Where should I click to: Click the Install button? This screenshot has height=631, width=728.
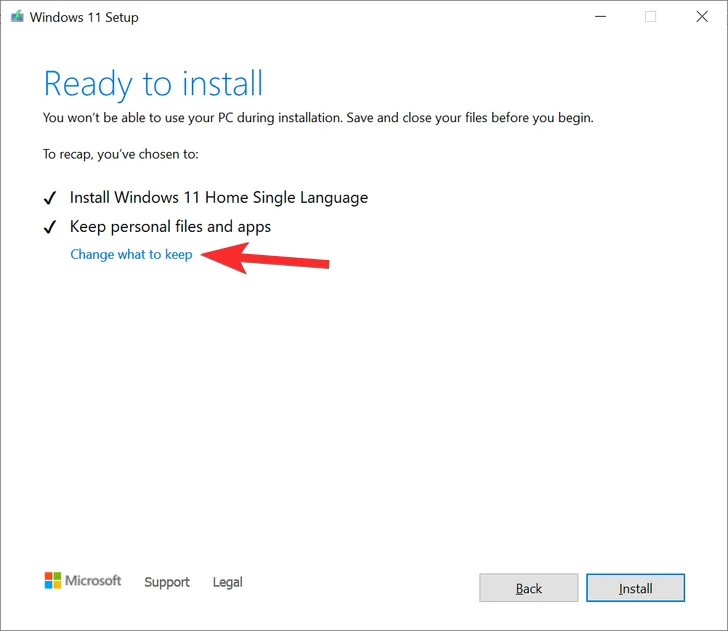[x=635, y=588]
